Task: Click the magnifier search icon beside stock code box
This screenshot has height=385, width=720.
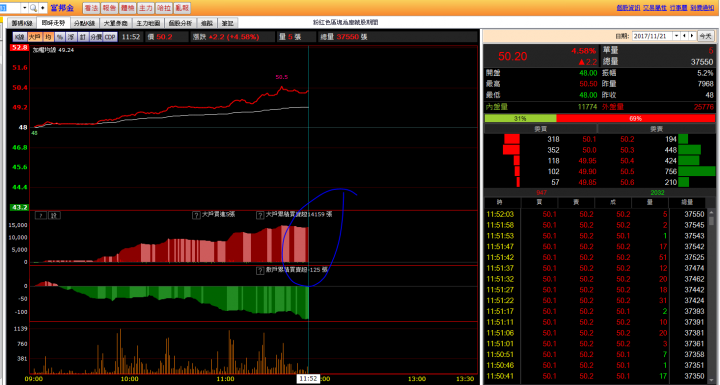Action: tap(33, 8)
